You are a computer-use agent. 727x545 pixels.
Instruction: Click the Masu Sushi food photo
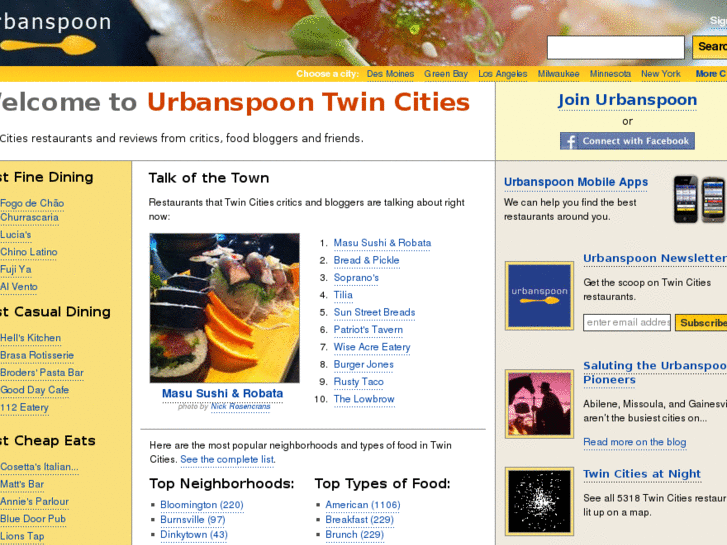coord(224,308)
